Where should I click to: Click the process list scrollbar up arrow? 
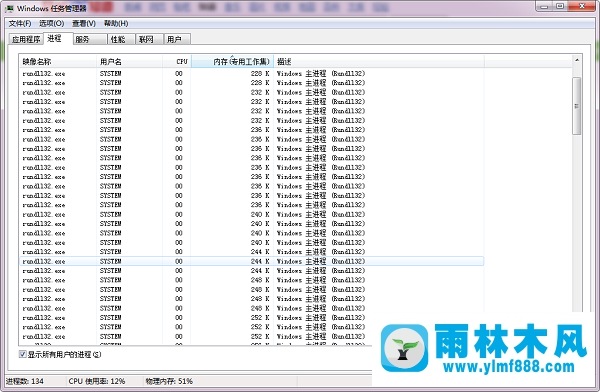click(x=577, y=60)
